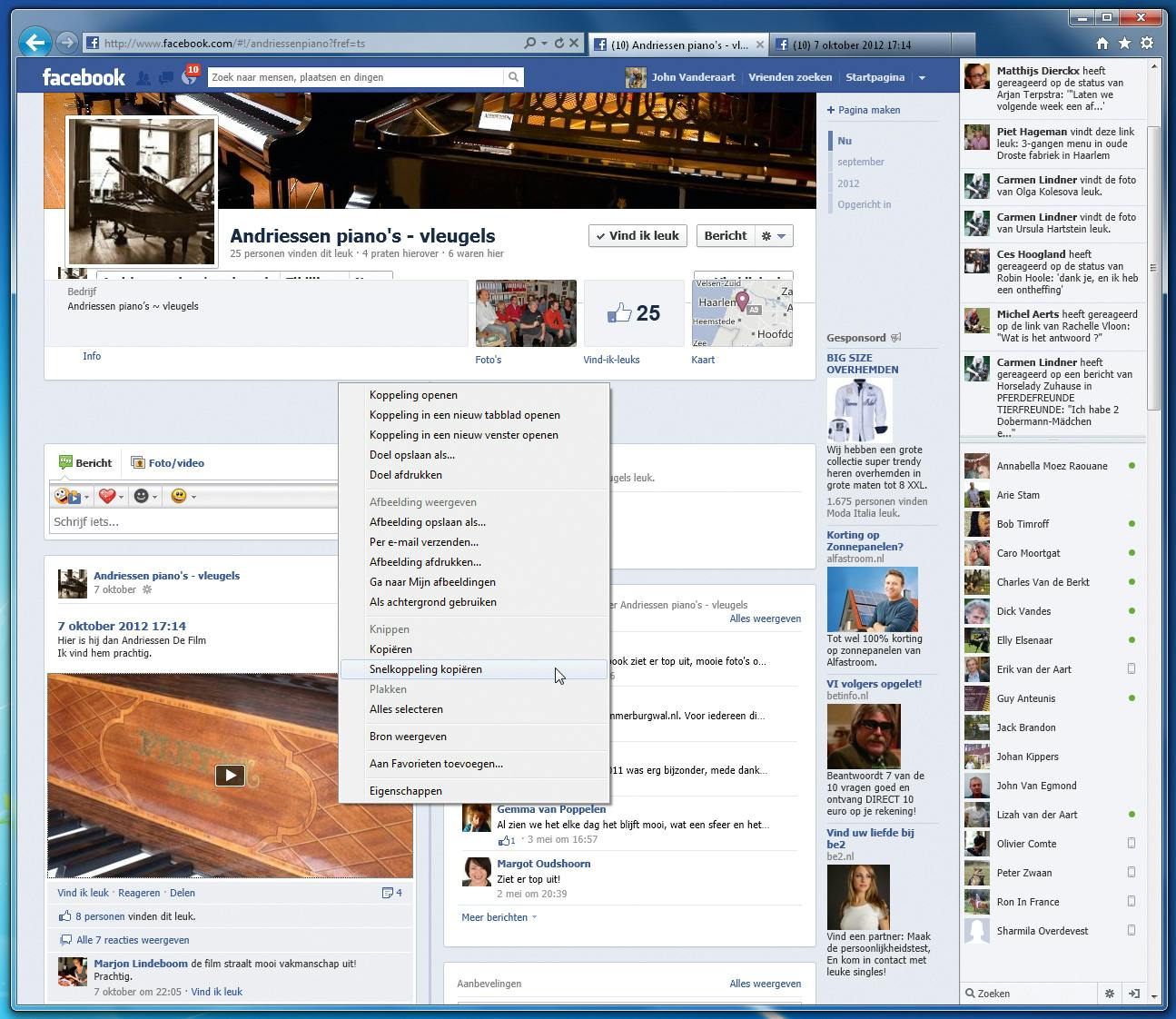Click the comment count icon showing 4

pos(392,893)
